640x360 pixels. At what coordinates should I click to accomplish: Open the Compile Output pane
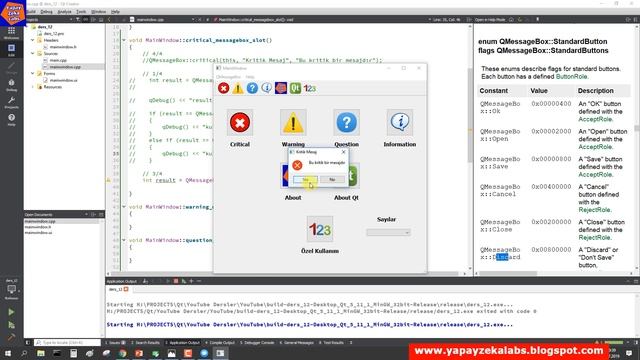220,343
